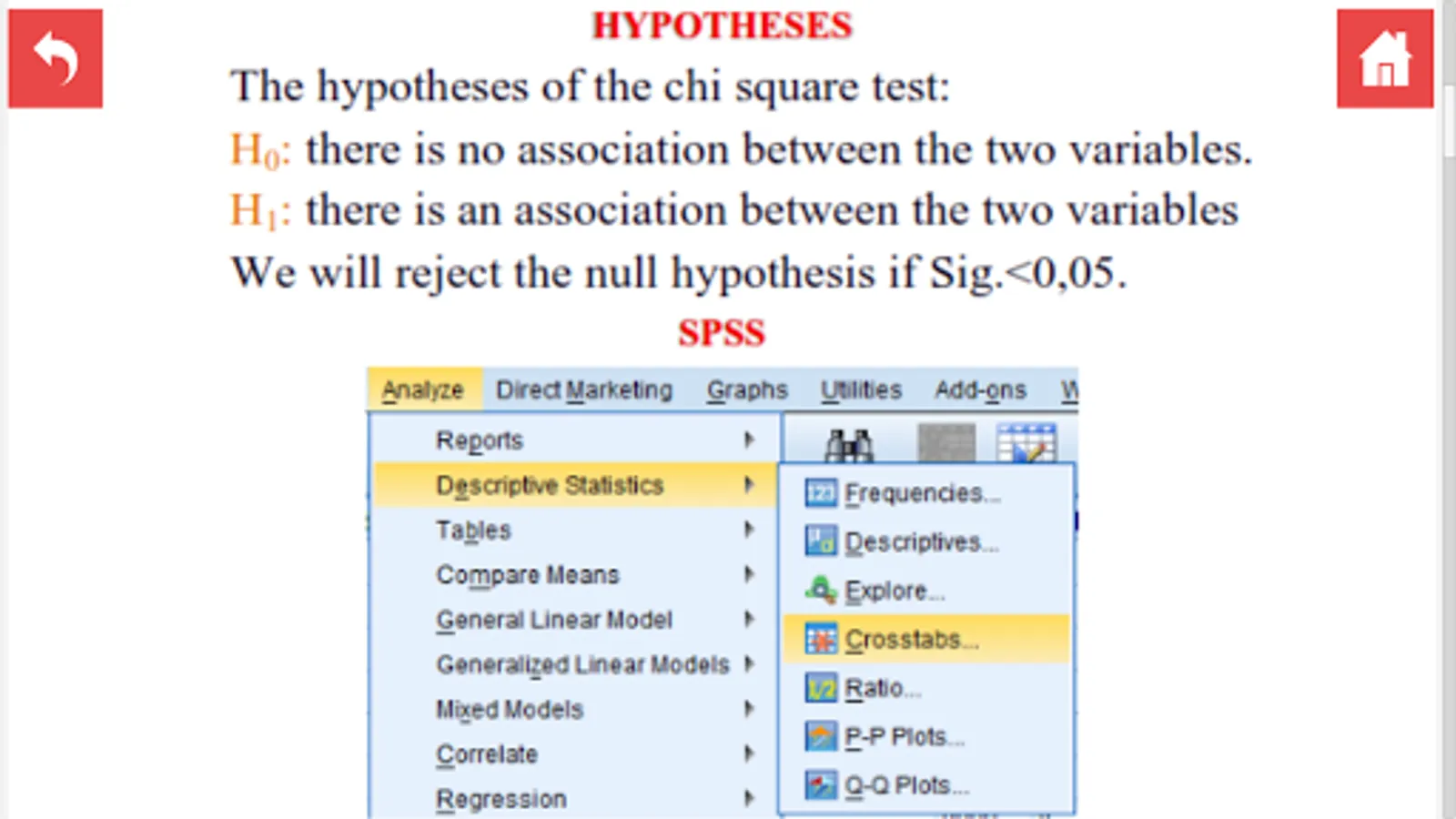1456x819 pixels.
Task: Select General Linear Model menu entry
Action: pyautogui.click(x=575, y=620)
